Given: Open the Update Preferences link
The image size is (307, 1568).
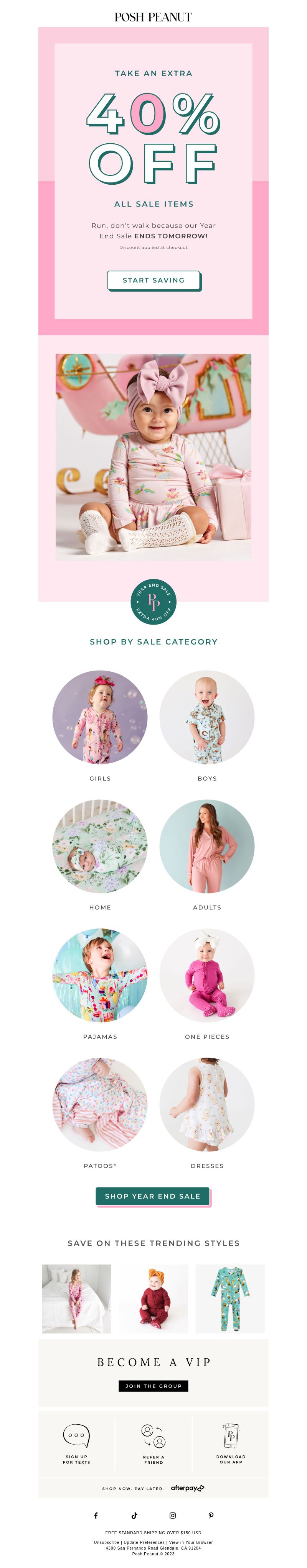Looking at the screenshot, I should pyautogui.click(x=144, y=1542).
